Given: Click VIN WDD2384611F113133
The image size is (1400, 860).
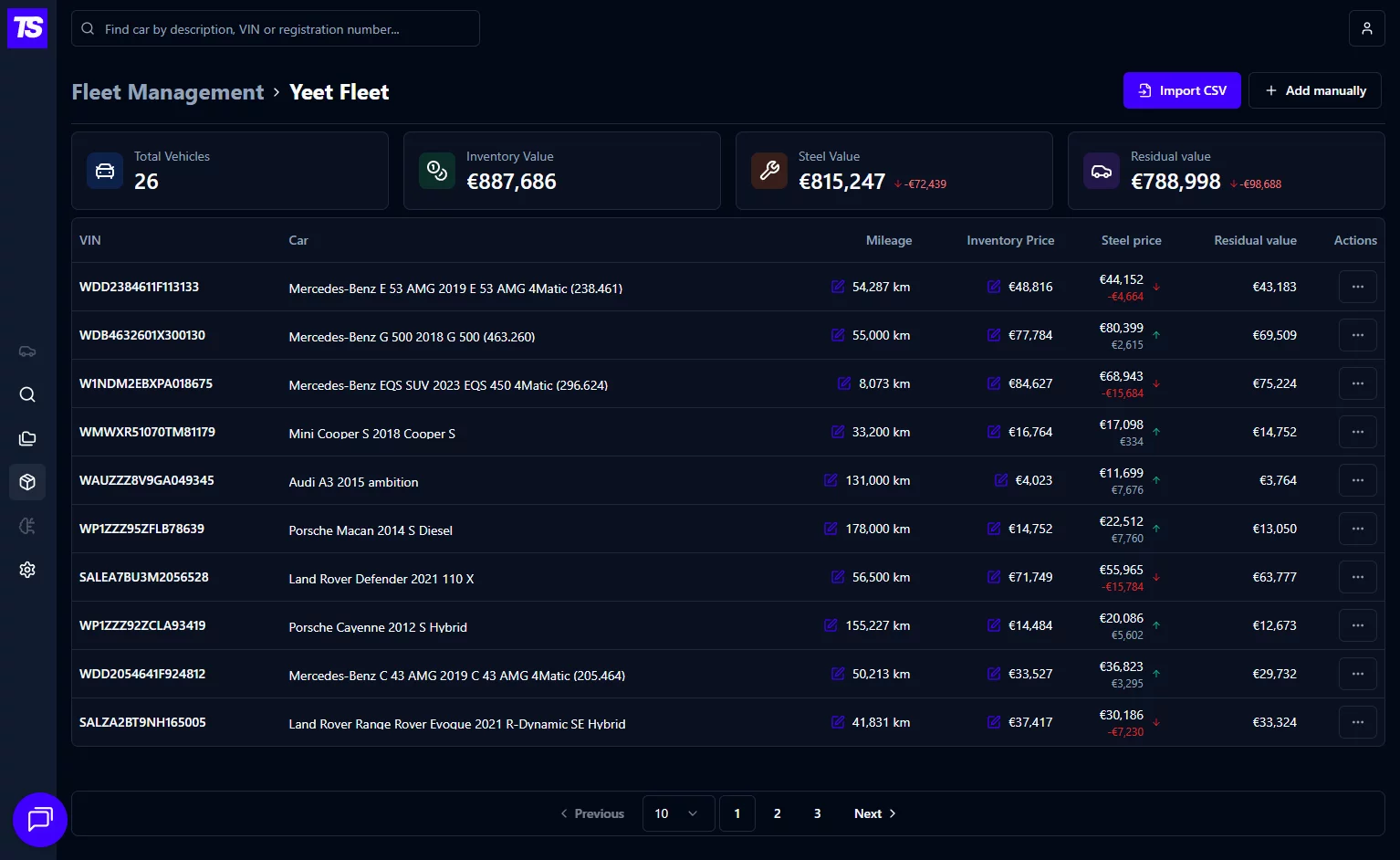Looking at the screenshot, I should click(139, 287).
